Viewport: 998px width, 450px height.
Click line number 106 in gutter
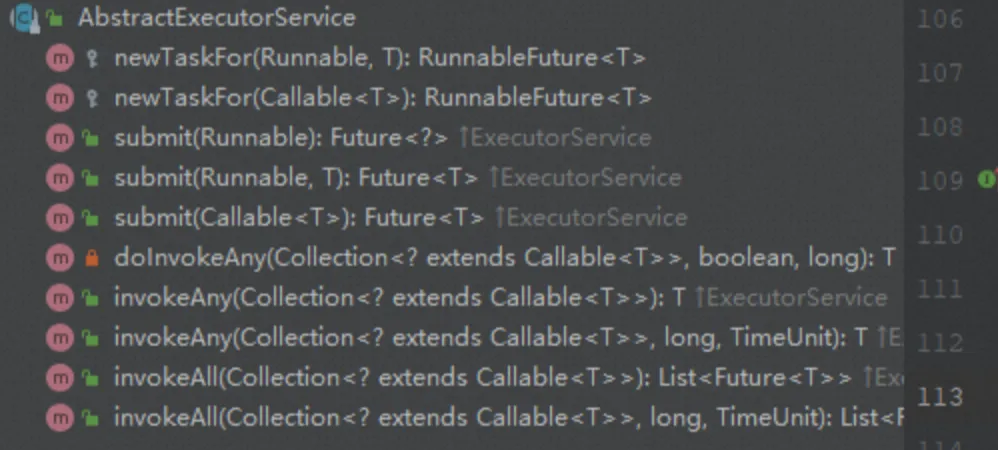click(939, 20)
